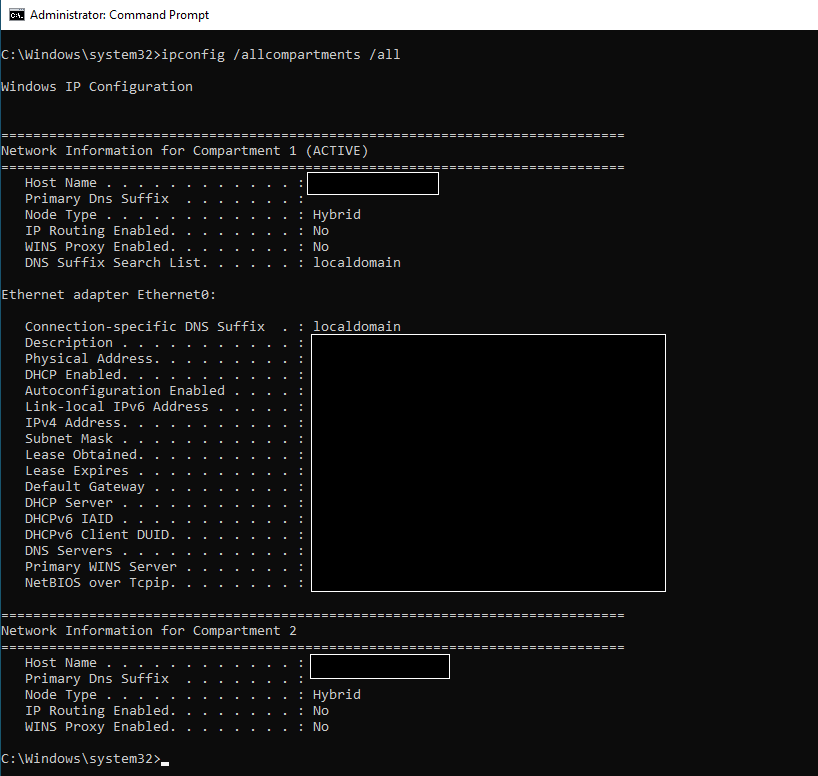818x776 pixels.
Task: Click the Default Gateway label
Action: (x=85, y=487)
